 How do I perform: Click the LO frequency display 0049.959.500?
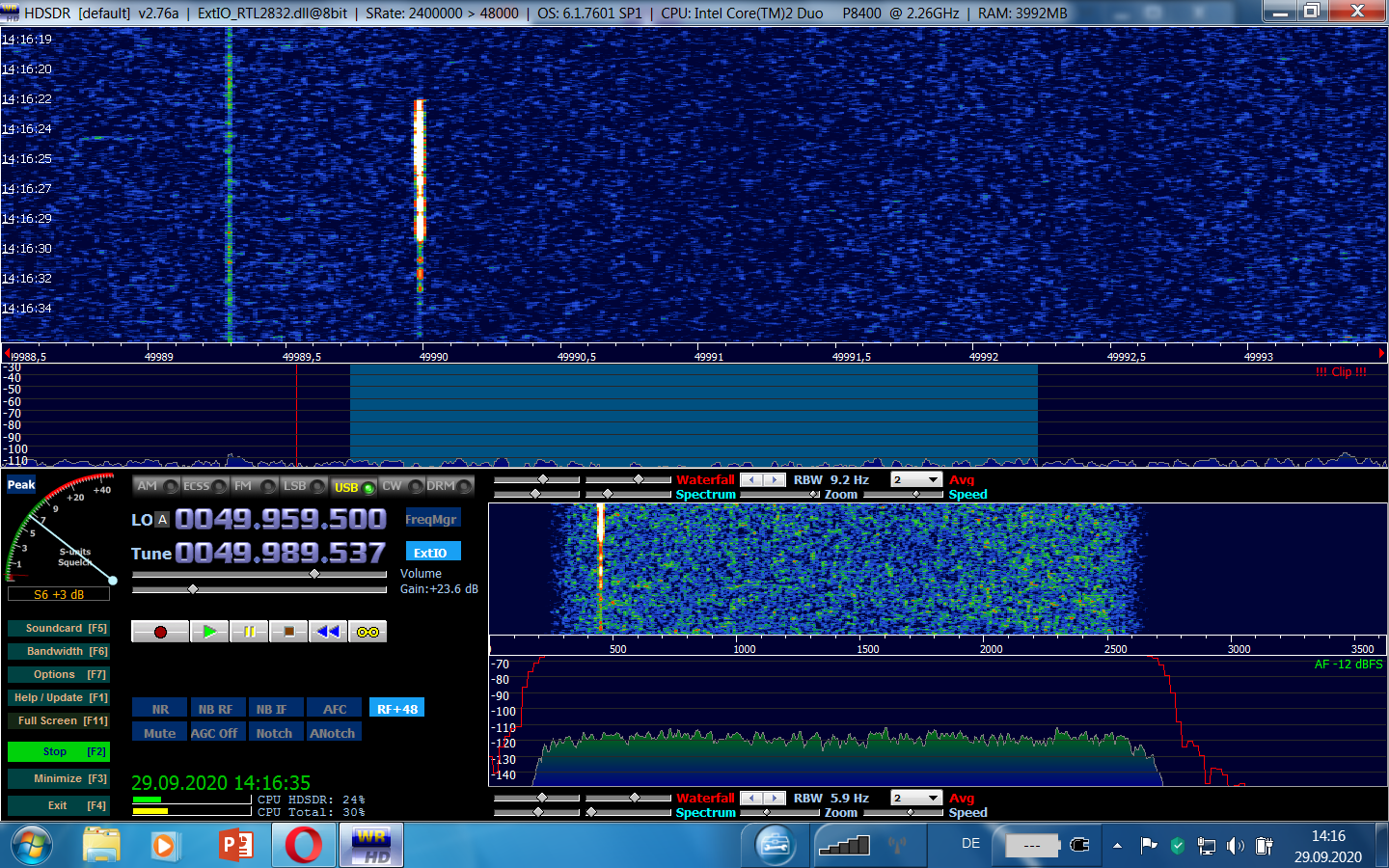point(281,519)
